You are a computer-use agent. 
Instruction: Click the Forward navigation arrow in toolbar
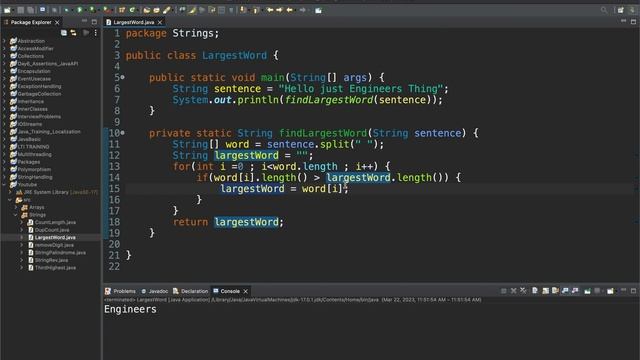click(302, 10)
